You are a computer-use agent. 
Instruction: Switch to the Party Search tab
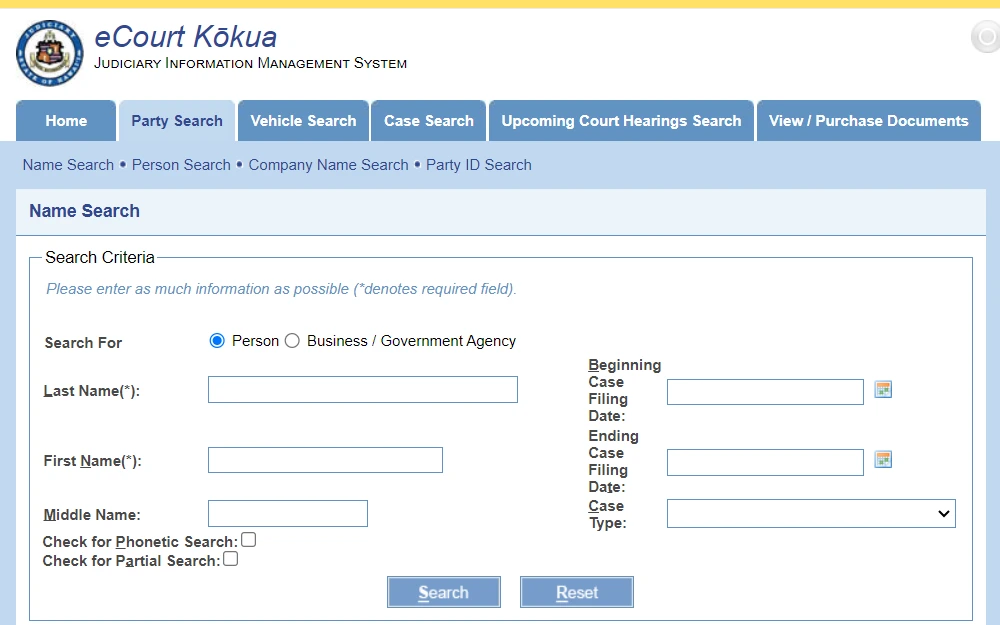177,121
